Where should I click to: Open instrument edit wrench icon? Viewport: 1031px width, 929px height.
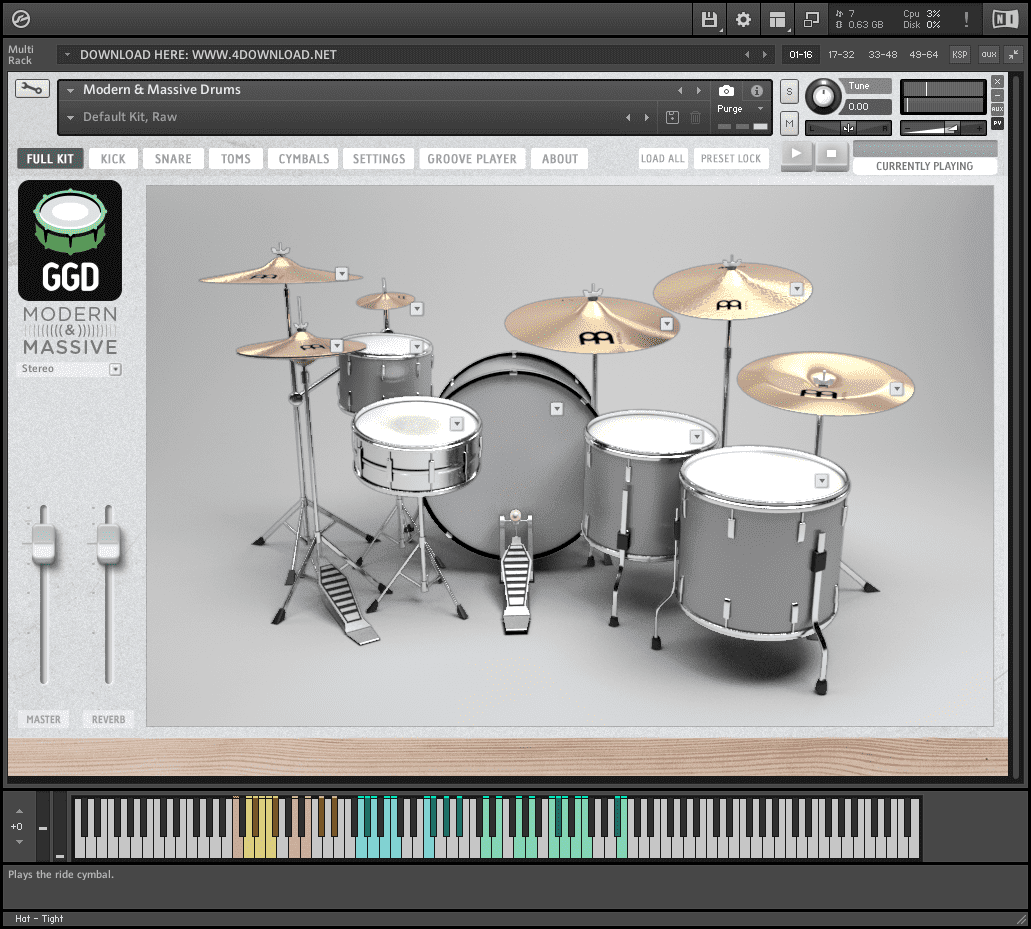tap(32, 88)
